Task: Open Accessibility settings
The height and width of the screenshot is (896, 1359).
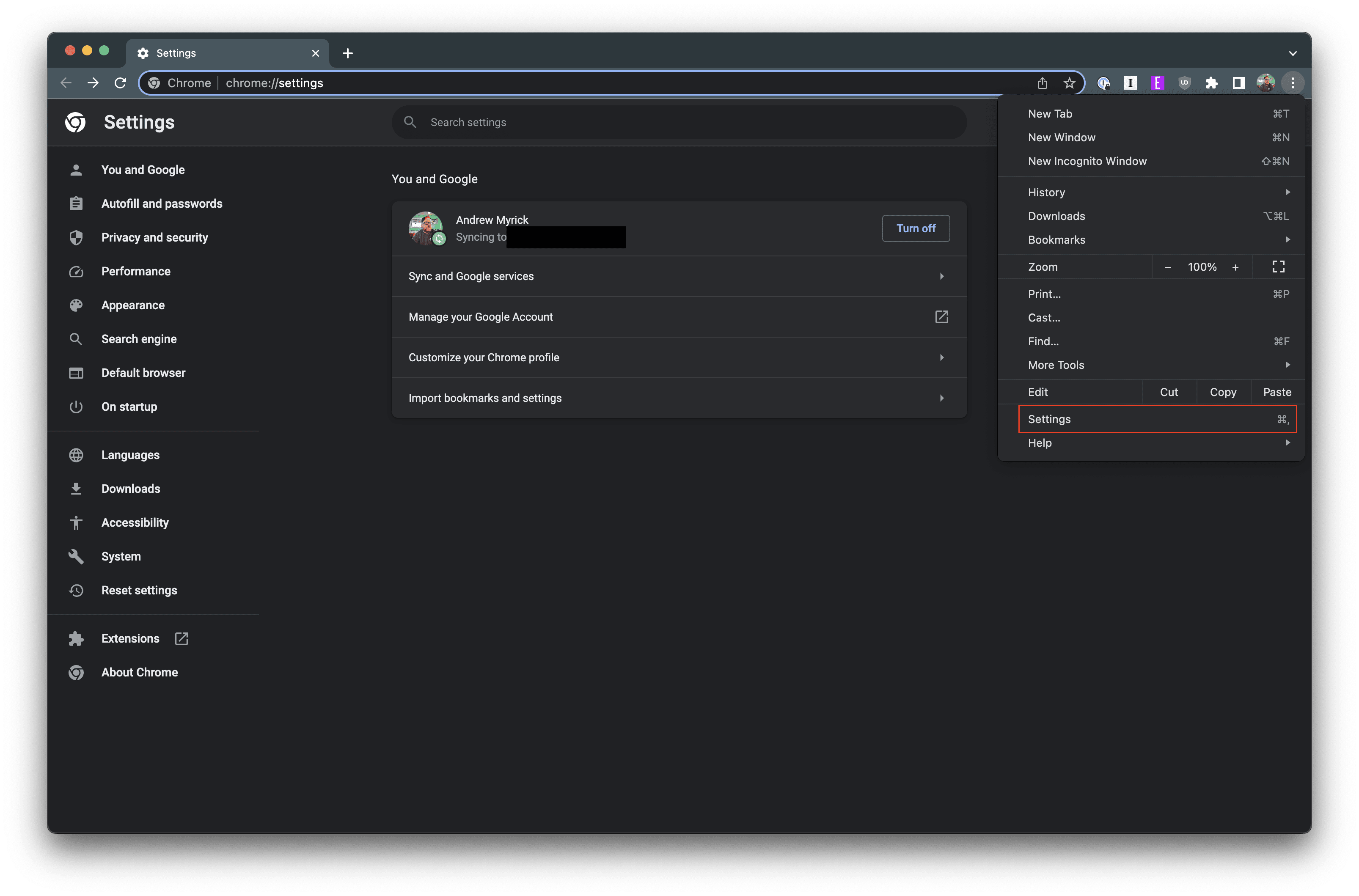Action: click(x=135, y=522)
